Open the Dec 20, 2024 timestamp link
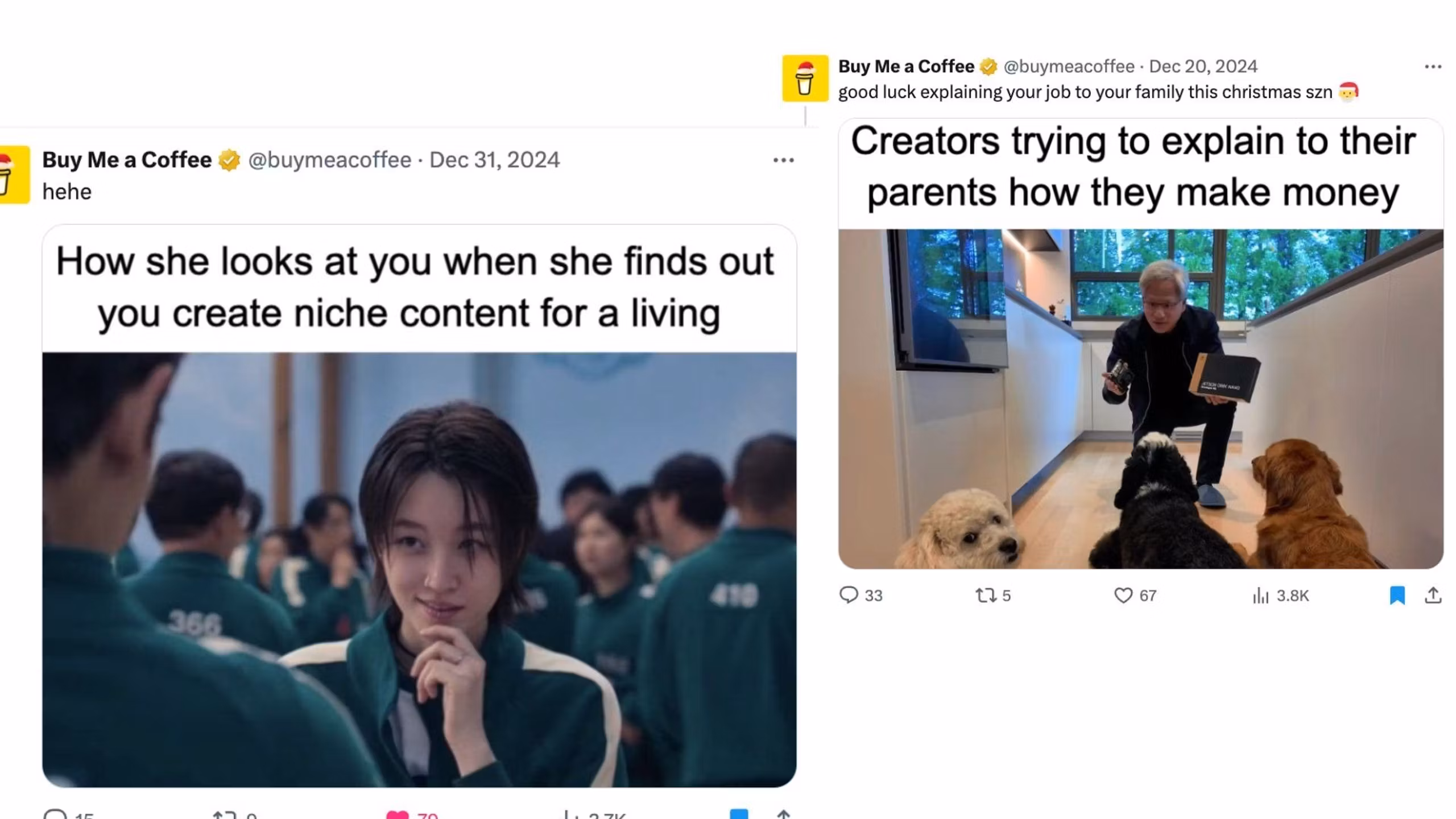This screenshot has width=1456, height=819. click(x=1203, y=67)
